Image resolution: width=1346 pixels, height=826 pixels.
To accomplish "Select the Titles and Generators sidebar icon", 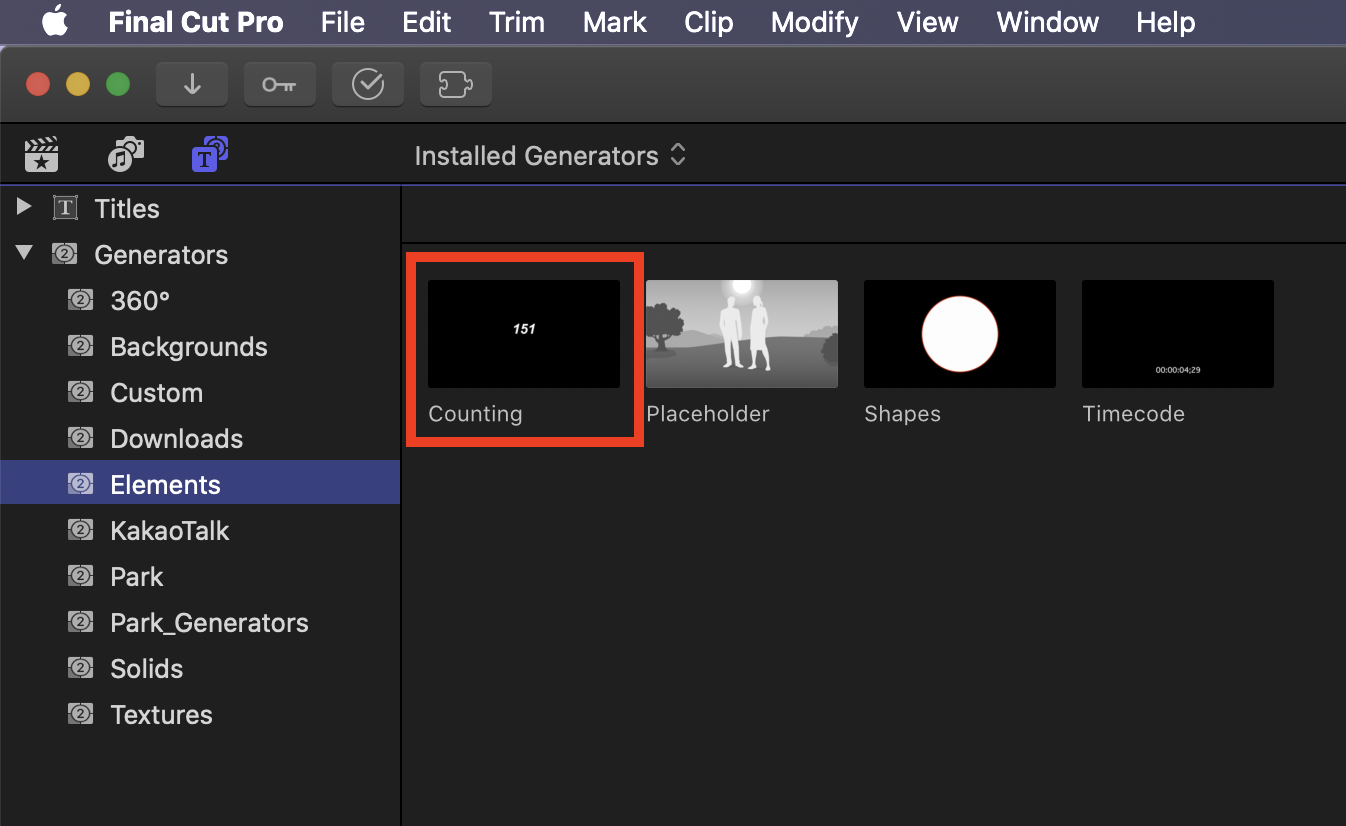I will click(x=210, y=155).
